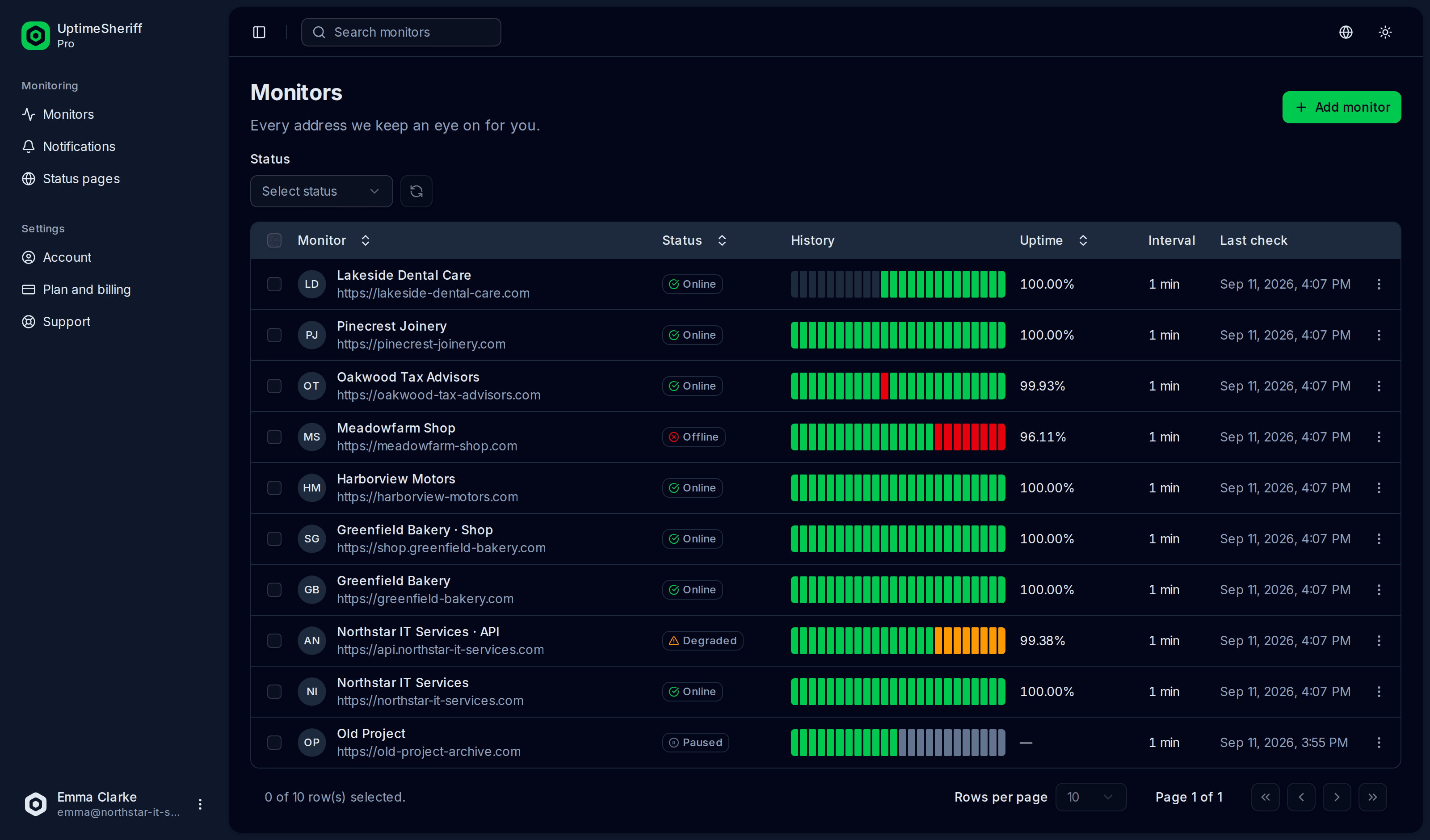Check the Greenfield Bakery row checkbox
Screen dimensions: 1430x840
[274, 590]
